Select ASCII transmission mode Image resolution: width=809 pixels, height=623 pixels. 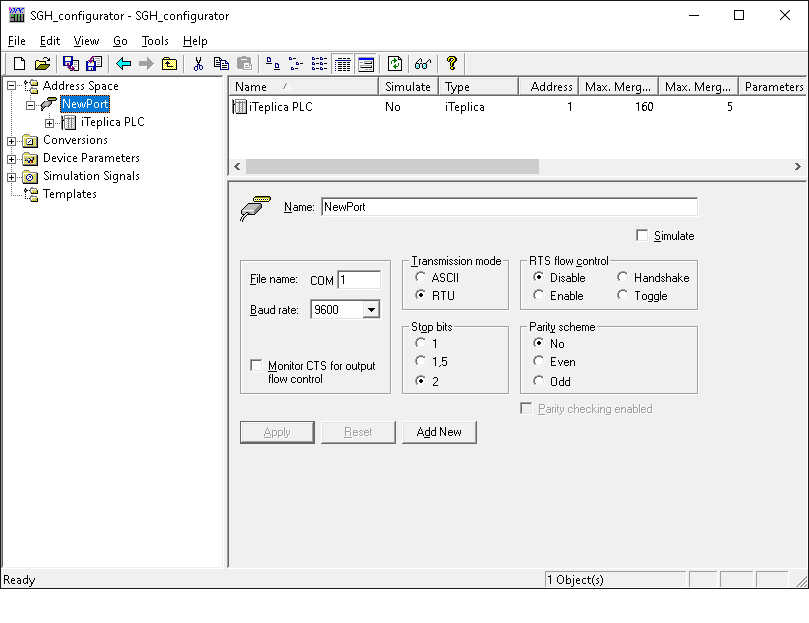click(420, 277)
